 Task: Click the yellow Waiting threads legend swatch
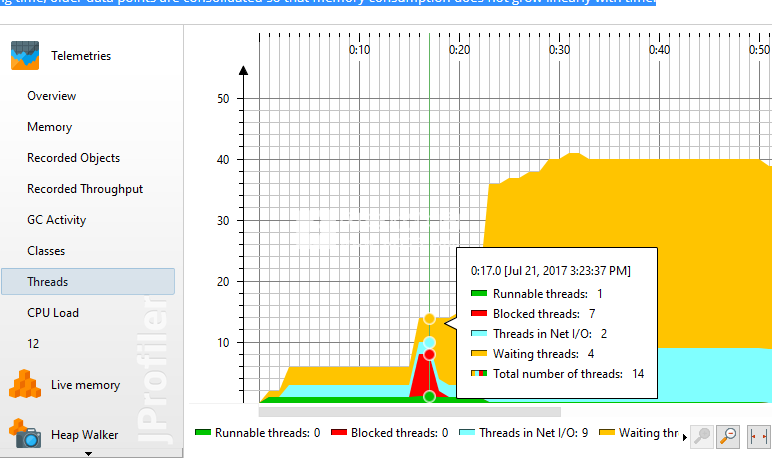(607, 433)
